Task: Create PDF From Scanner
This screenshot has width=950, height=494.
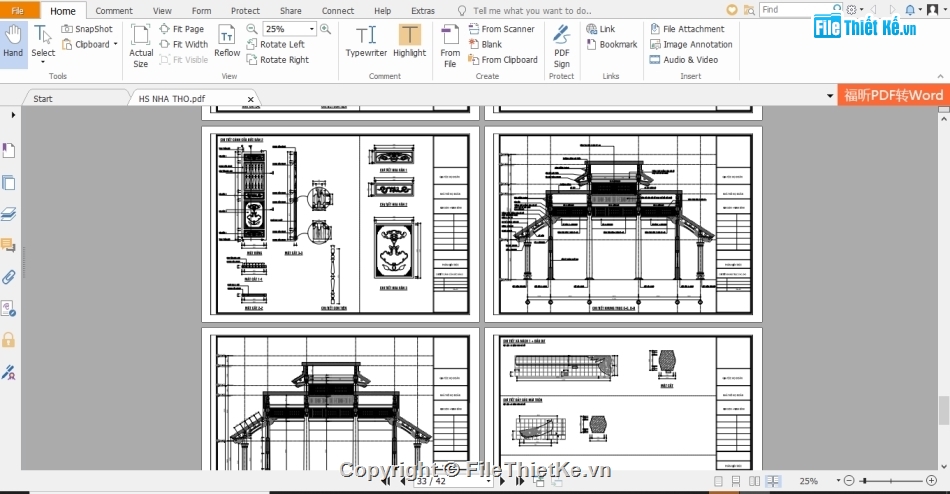Action: [x=502, y=28]
